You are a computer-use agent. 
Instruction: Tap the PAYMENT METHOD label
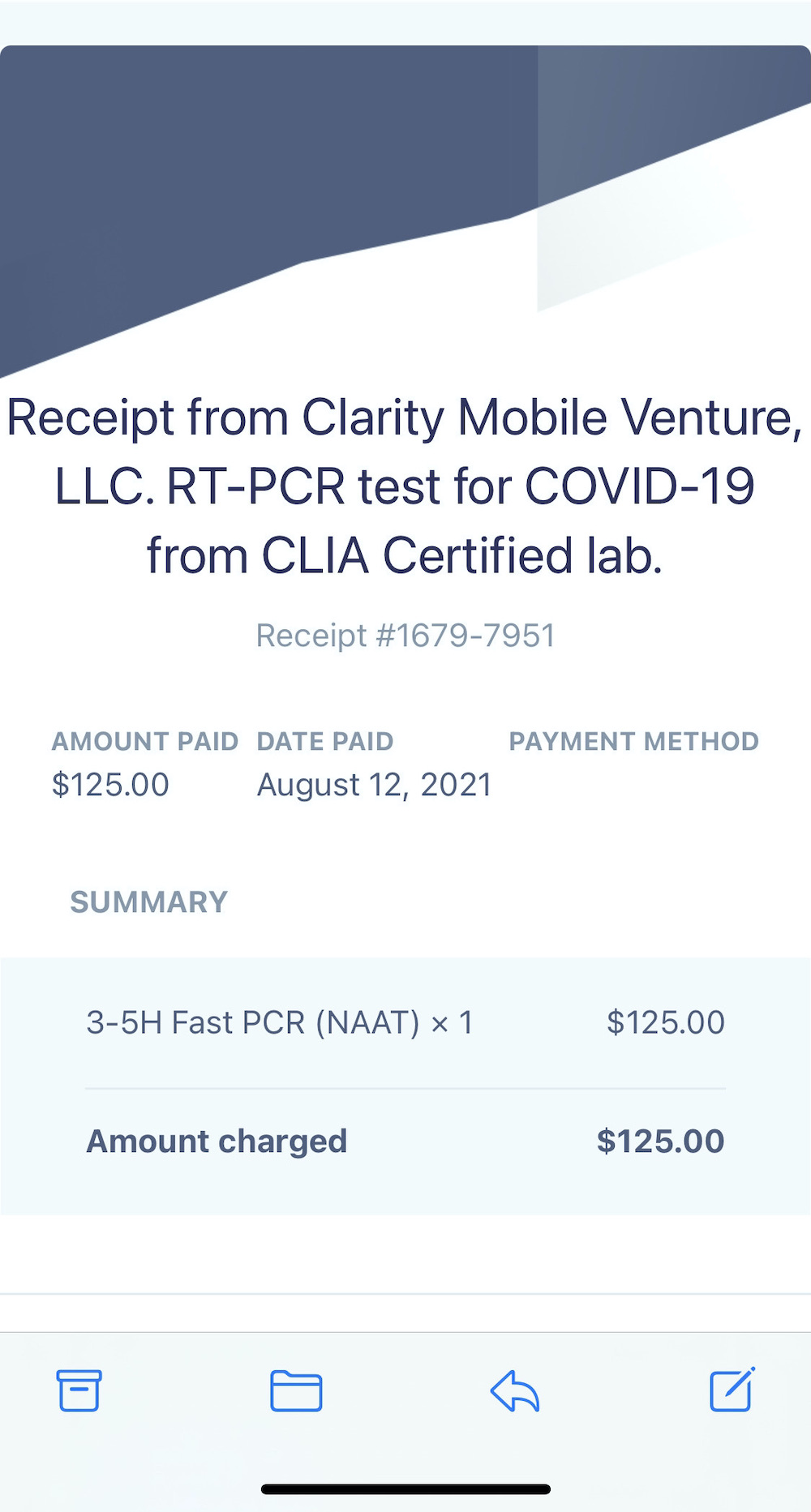click(633, 741)
